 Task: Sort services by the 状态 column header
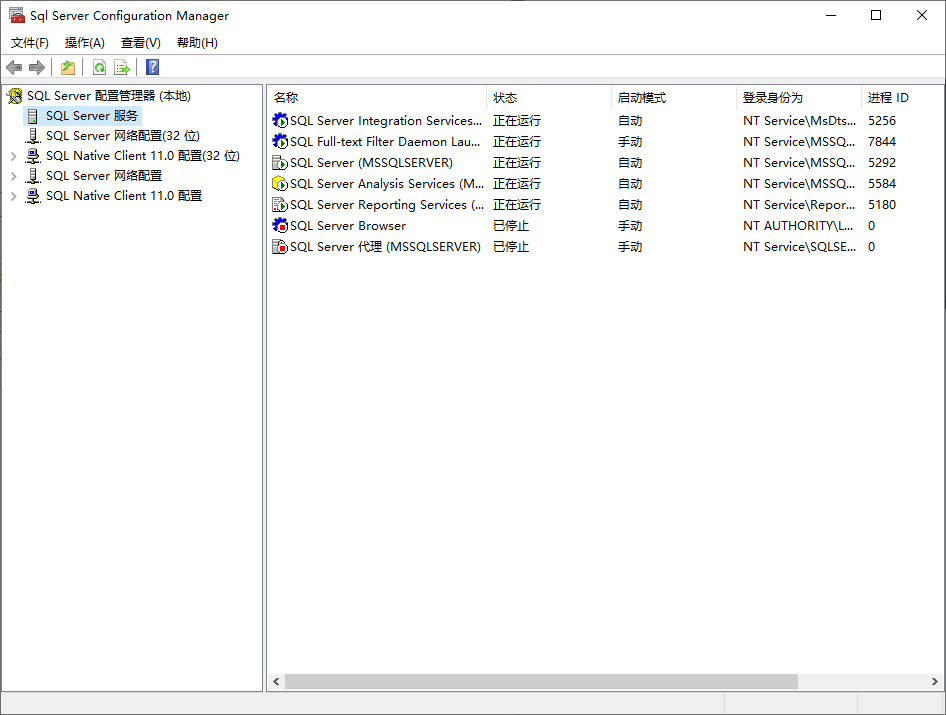(506, 97)
